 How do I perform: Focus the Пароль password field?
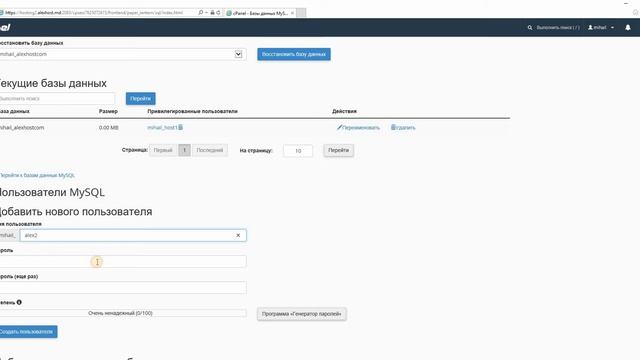click(123, 262)
